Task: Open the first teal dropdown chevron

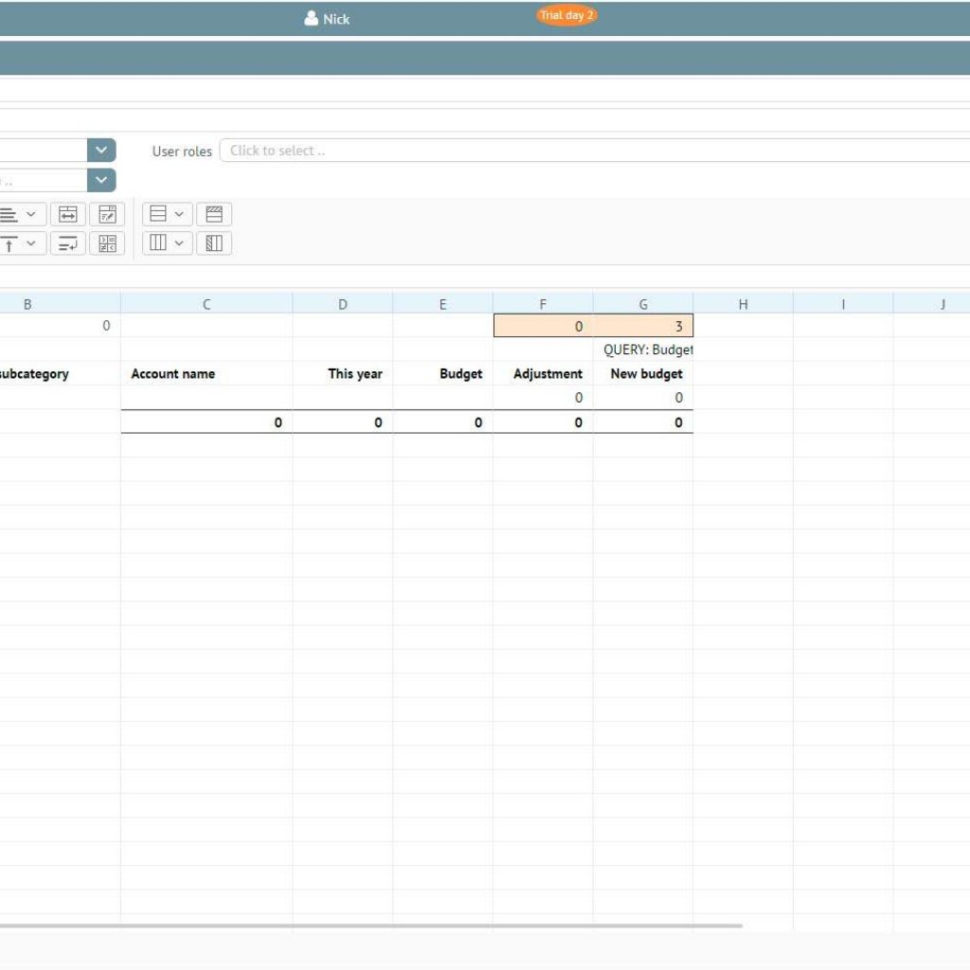Action: (x=99, y=150)
